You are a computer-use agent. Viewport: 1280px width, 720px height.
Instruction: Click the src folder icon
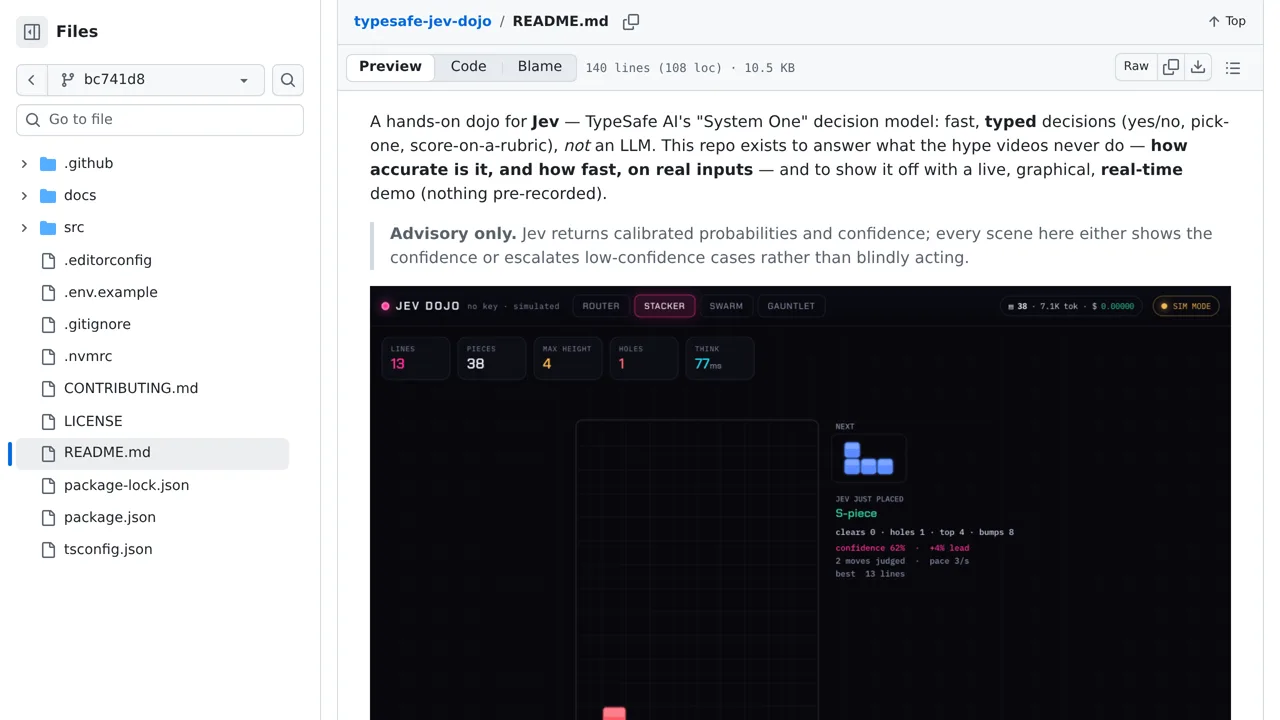coord(48,227)
